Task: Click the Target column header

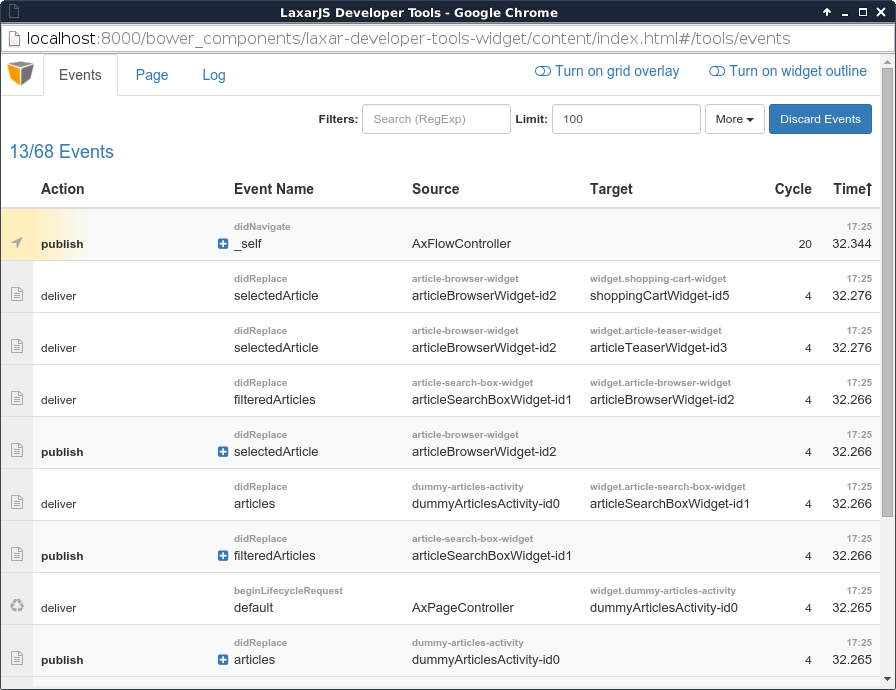Action: tap(611, 189)
